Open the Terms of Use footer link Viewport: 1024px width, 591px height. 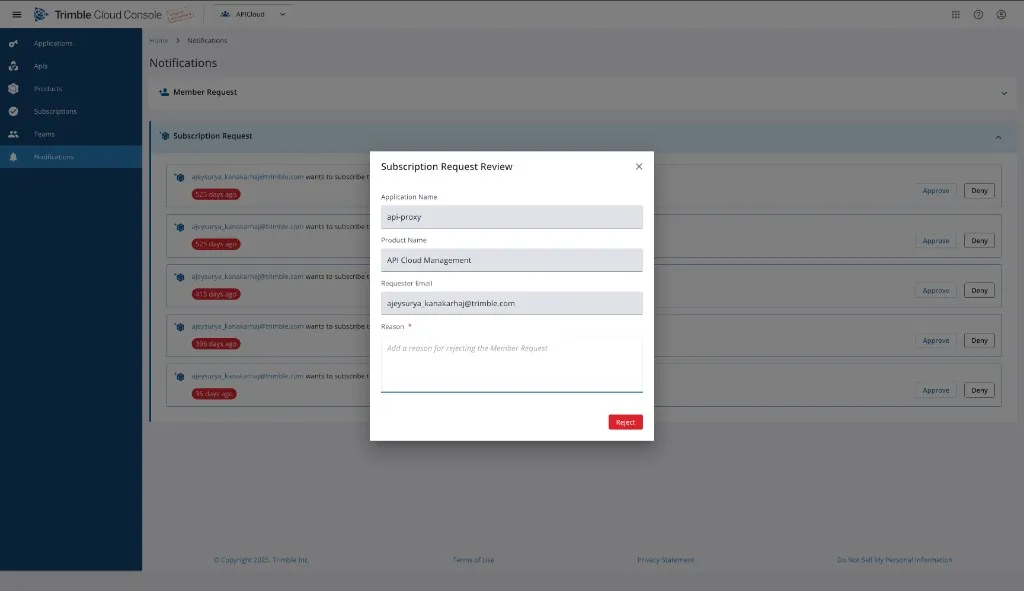tap(473, 560)
